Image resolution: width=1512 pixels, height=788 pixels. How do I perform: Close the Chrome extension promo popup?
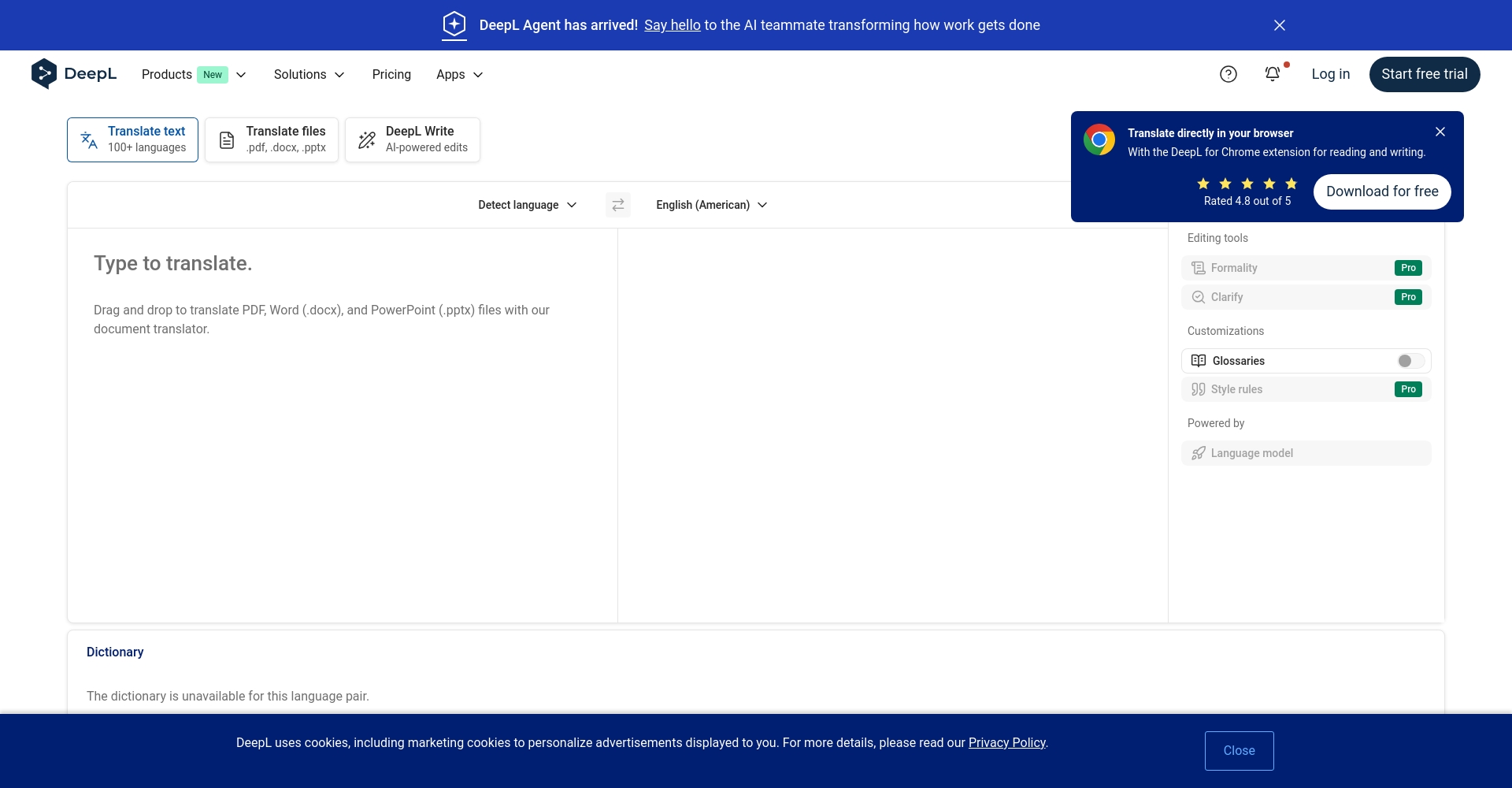pos(1440,132)
